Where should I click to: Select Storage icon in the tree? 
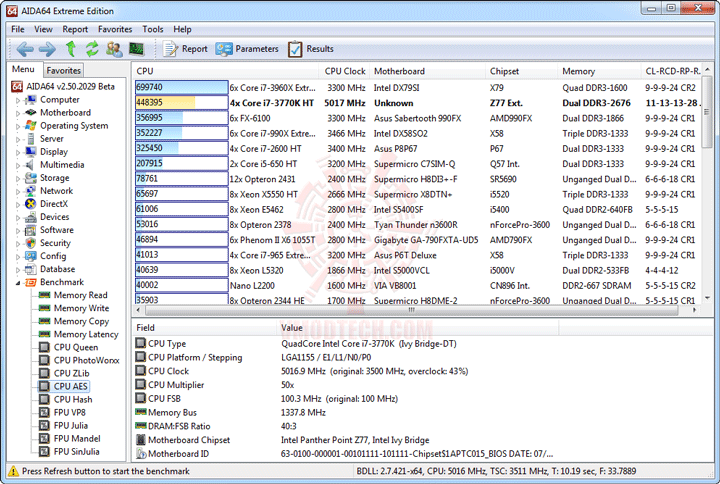[31, 178]
